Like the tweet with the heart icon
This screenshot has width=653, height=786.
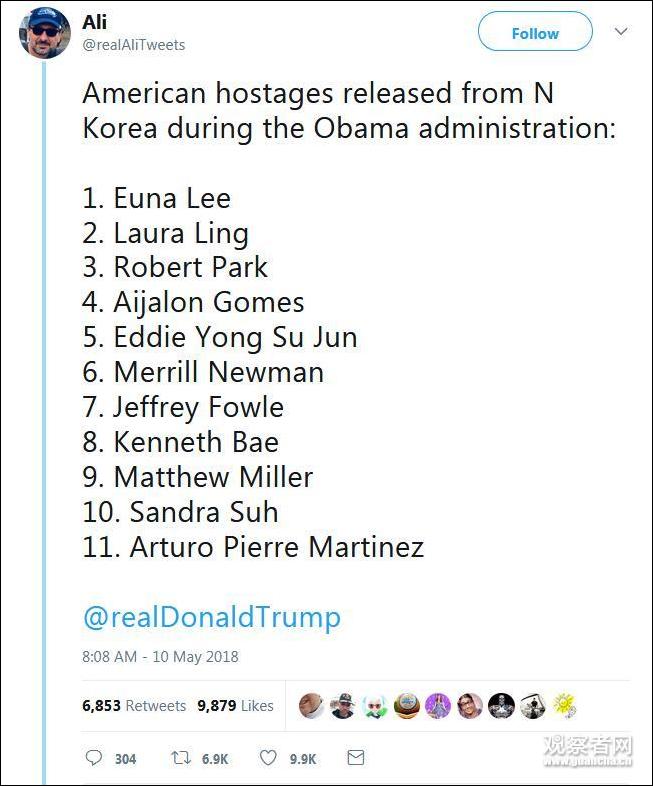pyautogui.click(x=268, y=758)
